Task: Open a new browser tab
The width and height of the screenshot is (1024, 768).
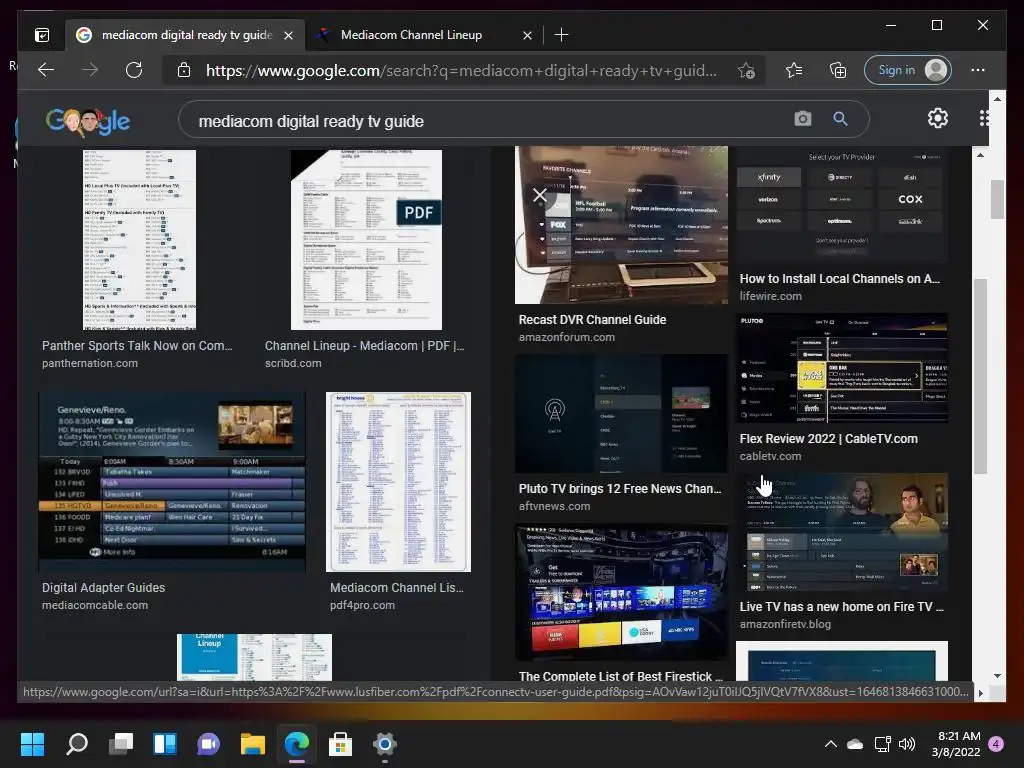Action: point(561,35)
